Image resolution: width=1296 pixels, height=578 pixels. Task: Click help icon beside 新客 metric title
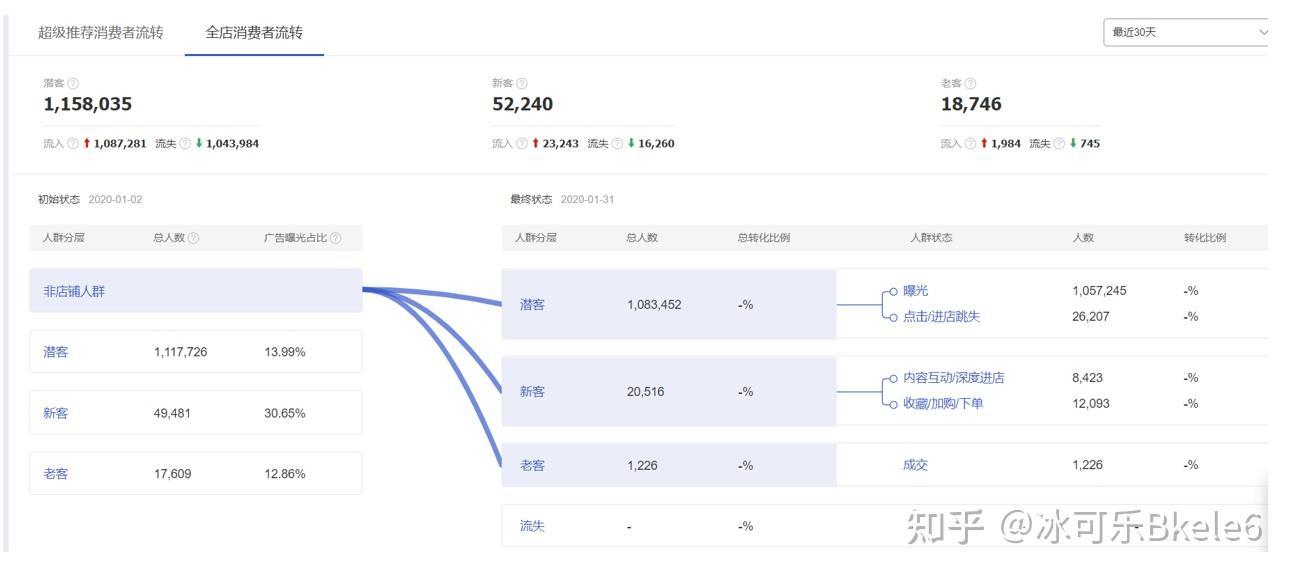[x=522, y=84]
